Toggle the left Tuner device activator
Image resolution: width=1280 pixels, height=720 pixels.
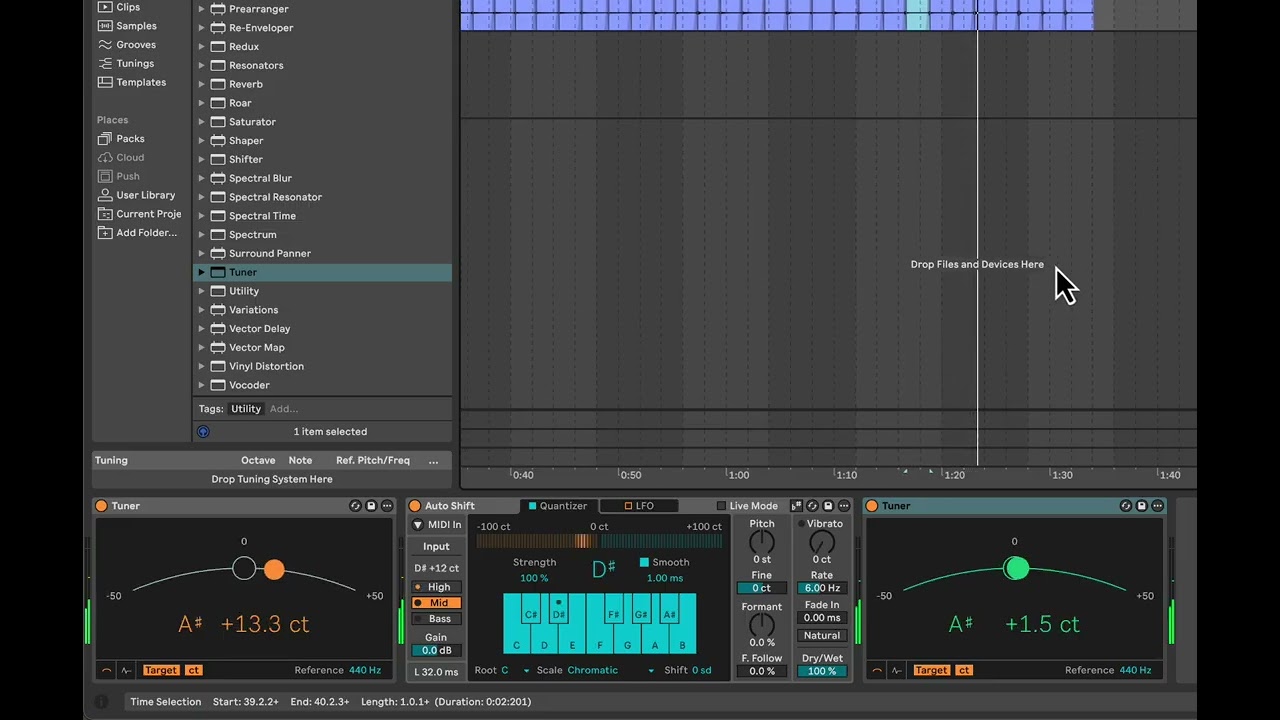[x=101, y=506]
